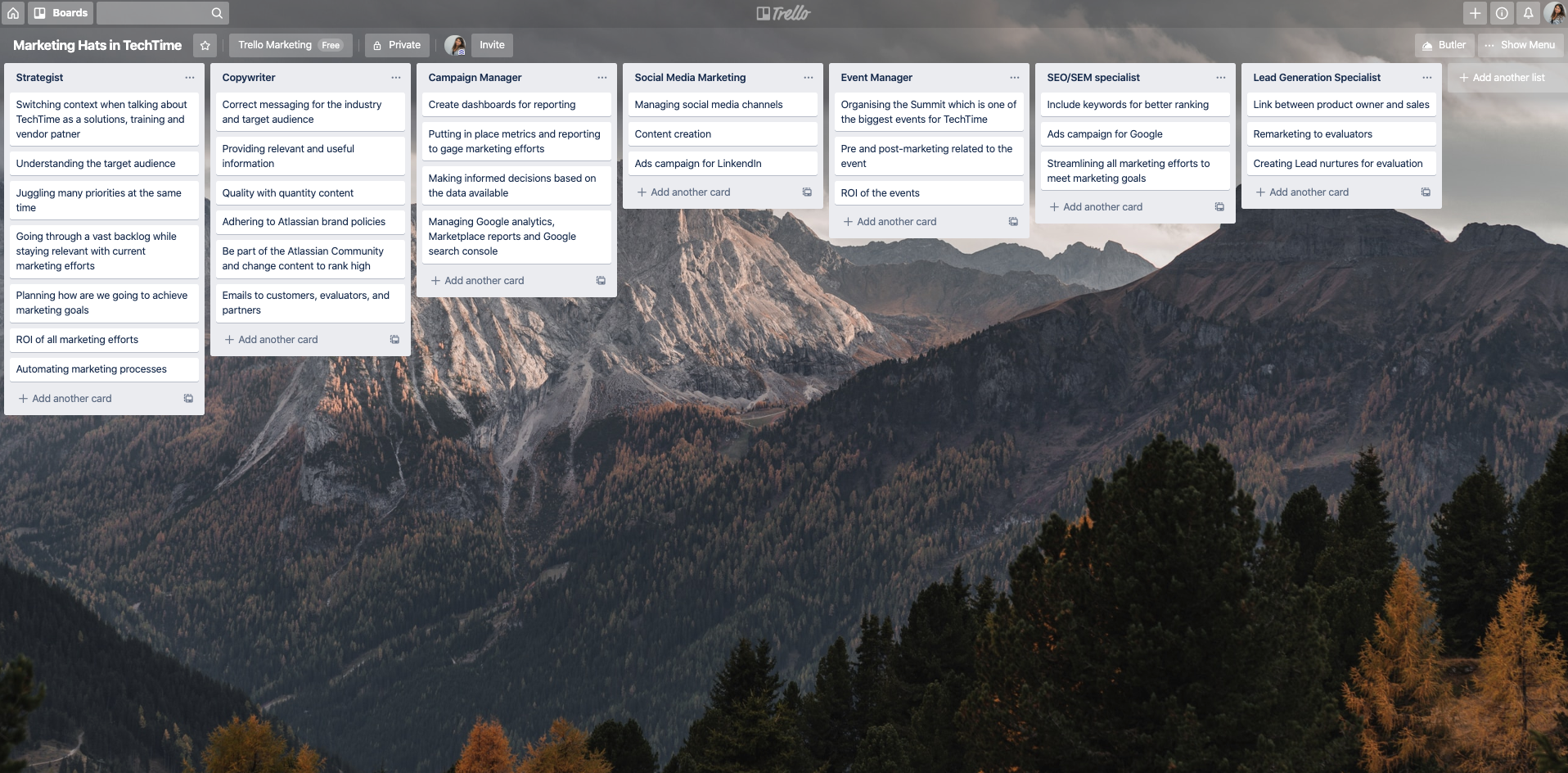1568x773 pixels.
Task: Click the home icon in top bar
Action: coord(13,13)
